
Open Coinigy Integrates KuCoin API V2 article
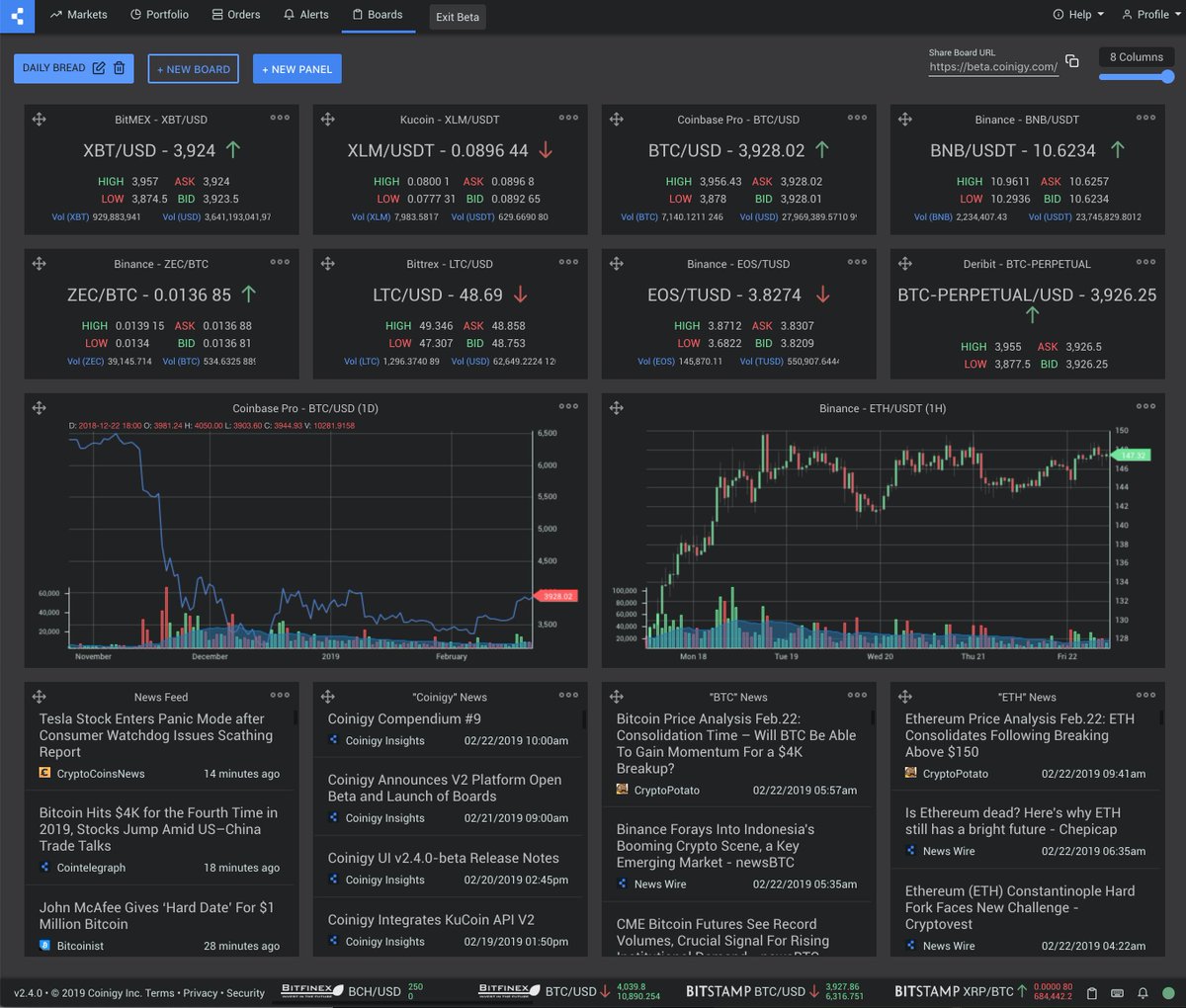pyautogui.click(x=431, y=920)
